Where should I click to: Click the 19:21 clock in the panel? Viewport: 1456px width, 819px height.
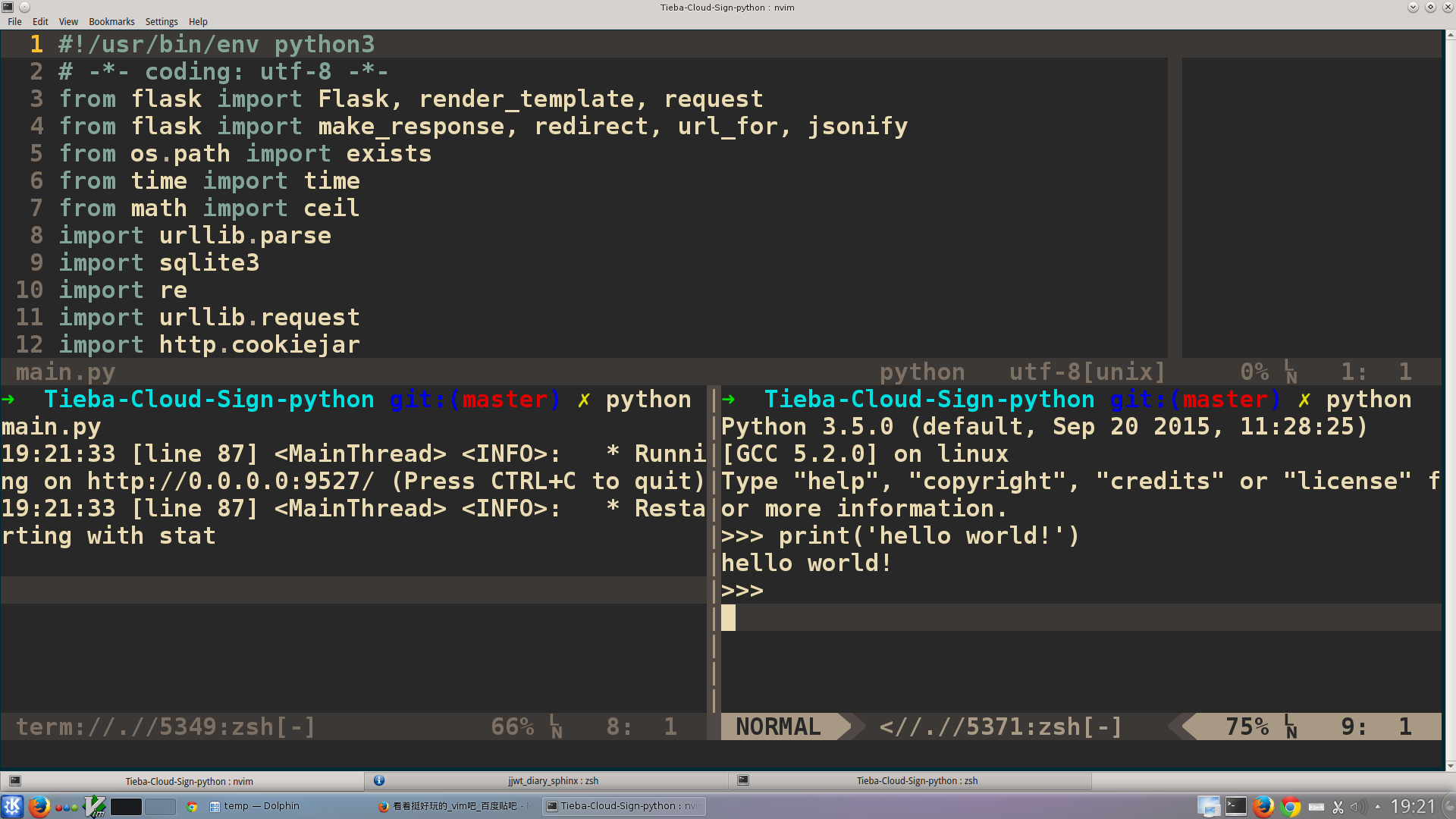(x=1413, y=806)
